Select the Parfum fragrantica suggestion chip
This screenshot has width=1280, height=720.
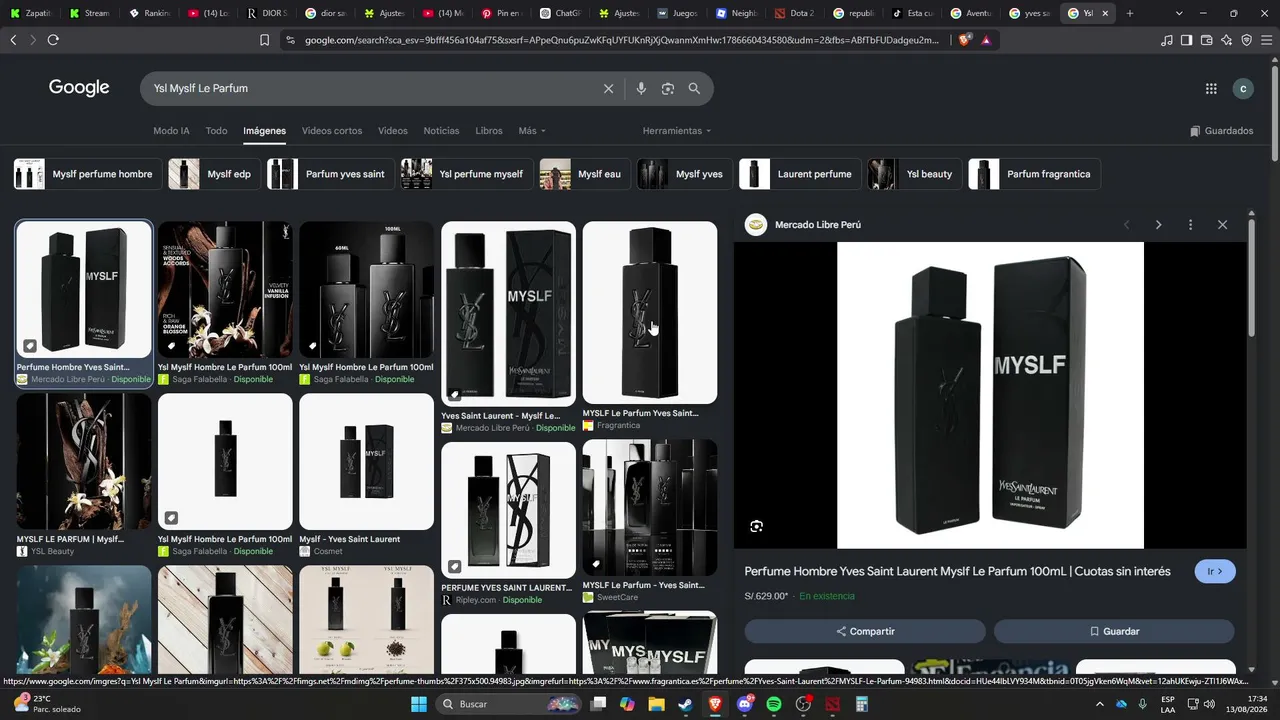1034,174
